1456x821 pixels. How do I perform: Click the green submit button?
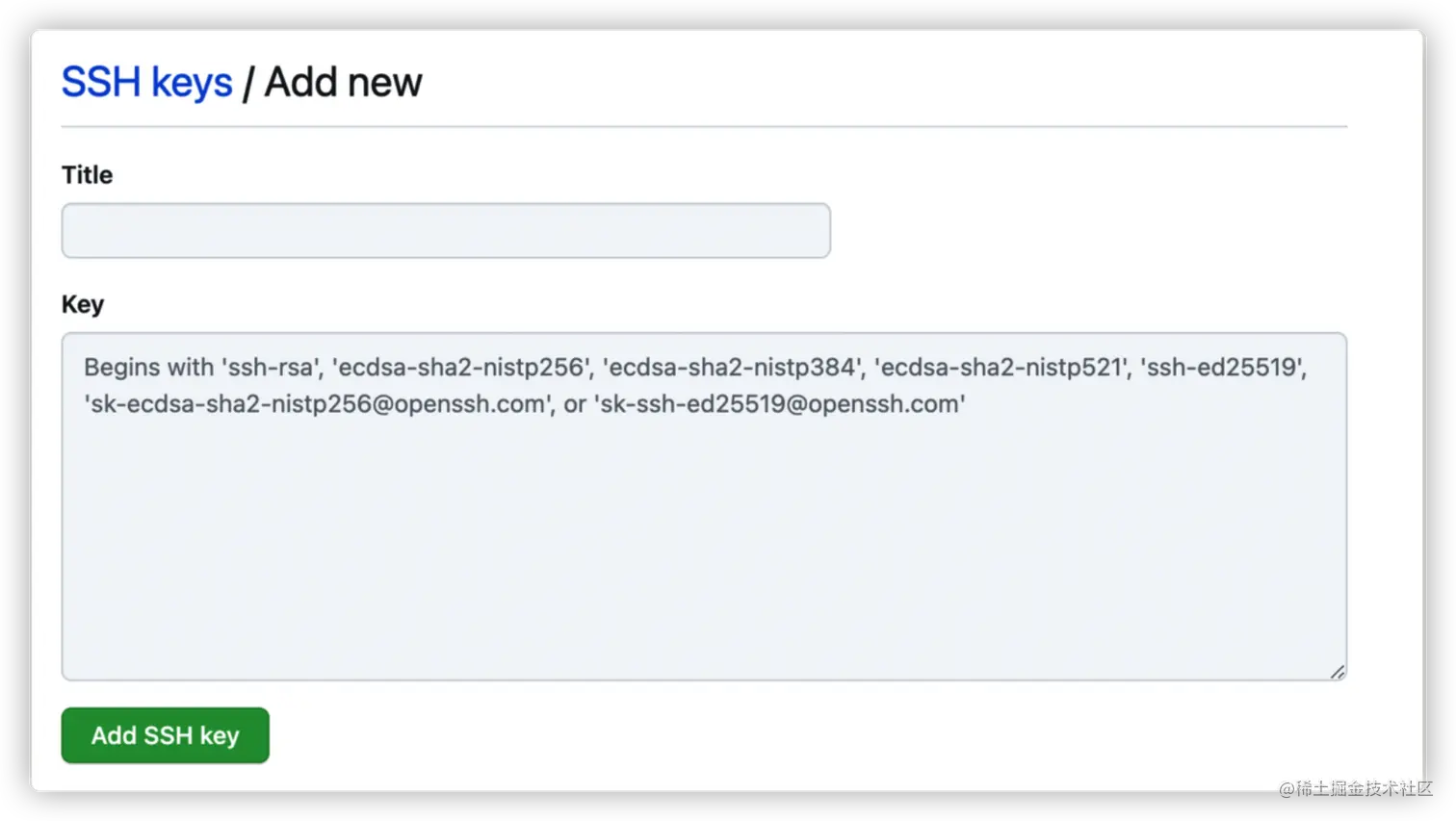[x=164, y=735]
